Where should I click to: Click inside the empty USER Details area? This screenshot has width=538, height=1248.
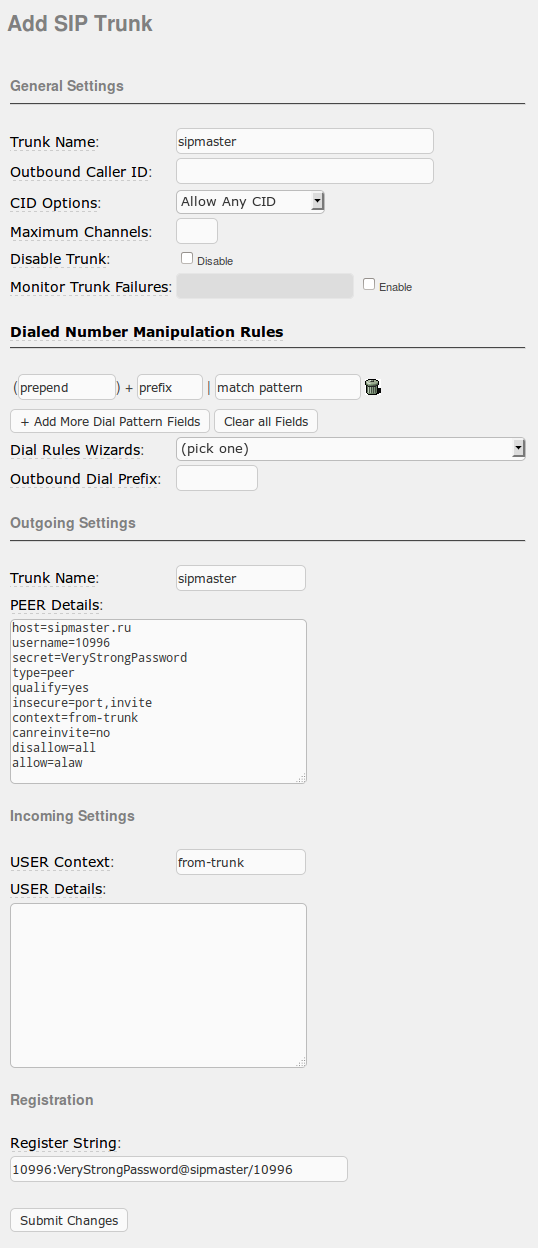click(158, 985)
